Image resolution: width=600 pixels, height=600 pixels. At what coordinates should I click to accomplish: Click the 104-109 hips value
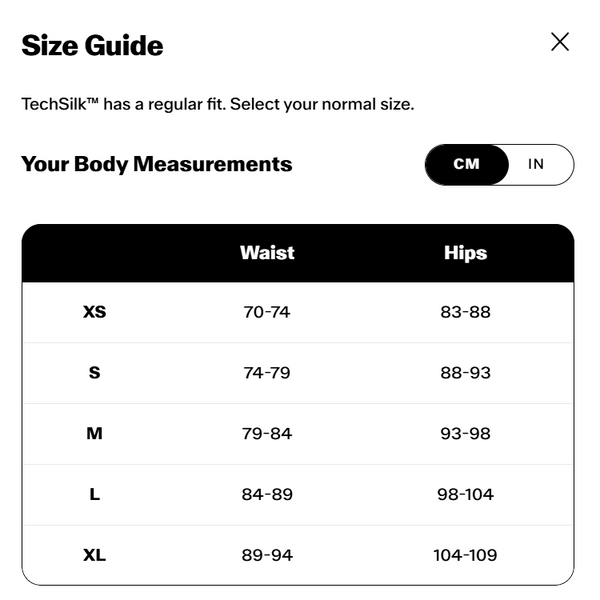(x=465, y=555)
